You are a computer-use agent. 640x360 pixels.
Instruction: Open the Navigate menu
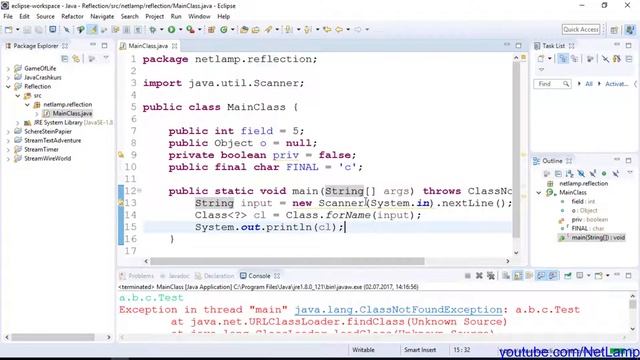click(102, 16)
